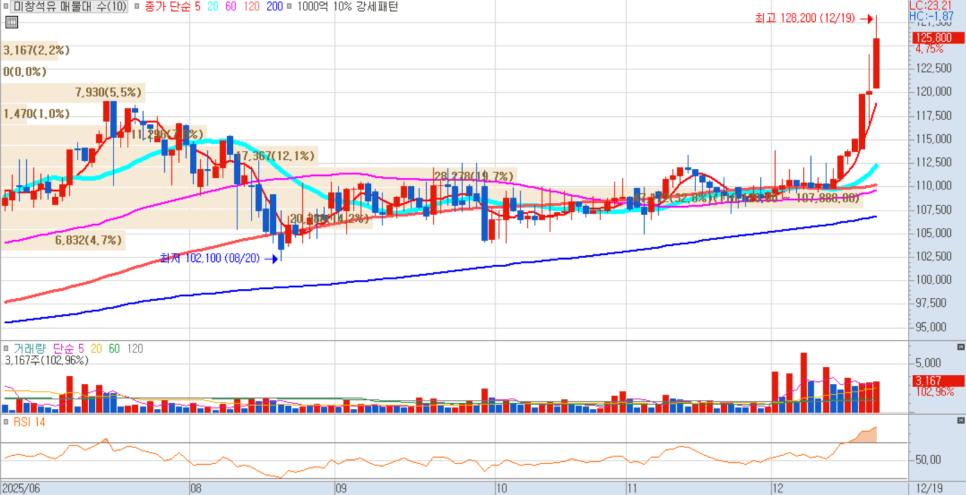Click the red 3,167 volume tag on axis
The height and width of the screenshot is (495, 966).
point(938,380)
